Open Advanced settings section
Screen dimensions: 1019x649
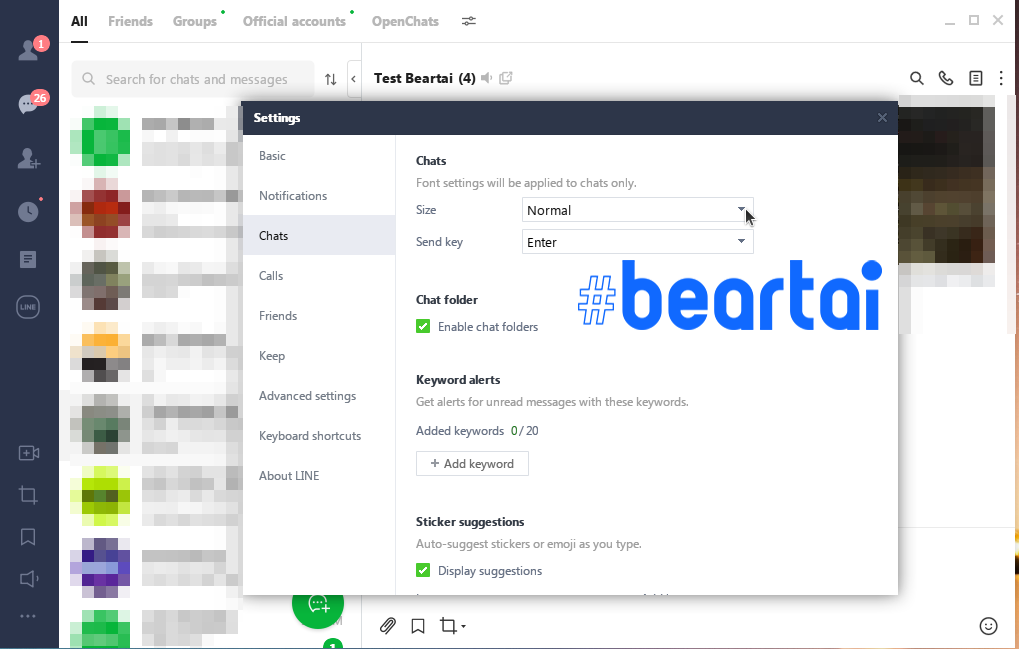[x=318, y=396]
